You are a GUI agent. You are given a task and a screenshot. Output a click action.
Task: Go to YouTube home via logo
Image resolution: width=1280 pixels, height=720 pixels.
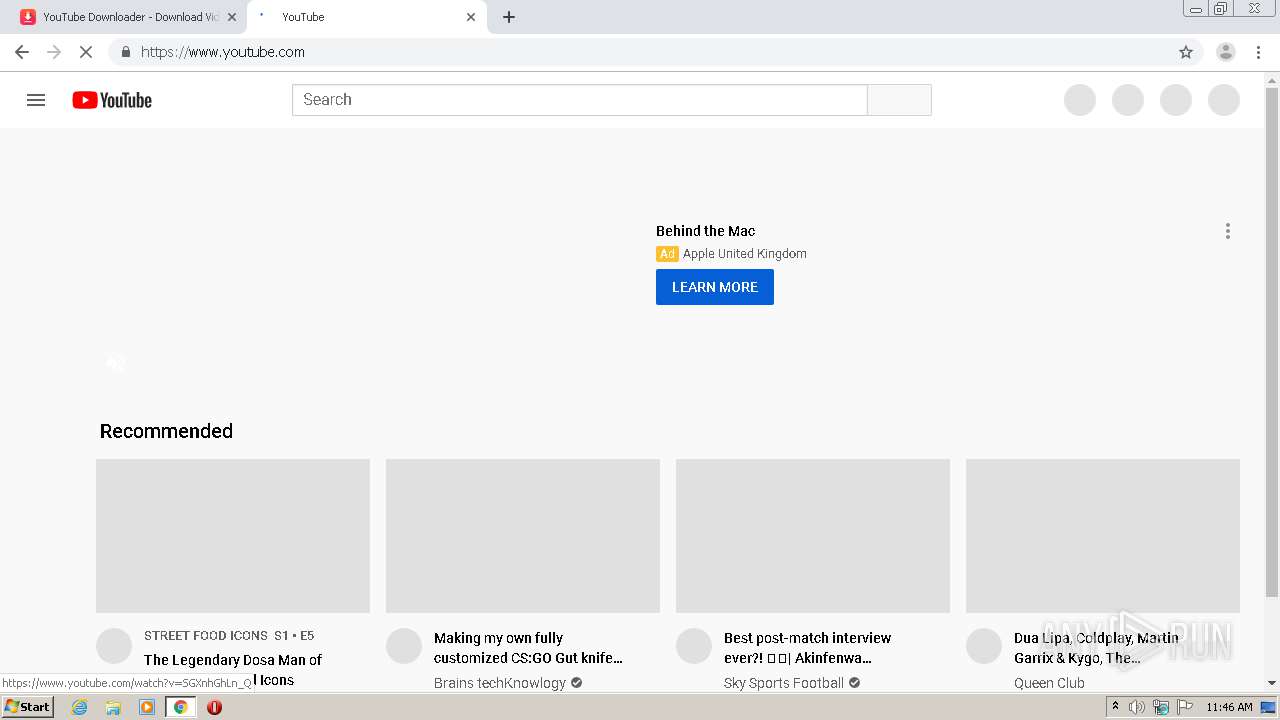coord(112,100)
